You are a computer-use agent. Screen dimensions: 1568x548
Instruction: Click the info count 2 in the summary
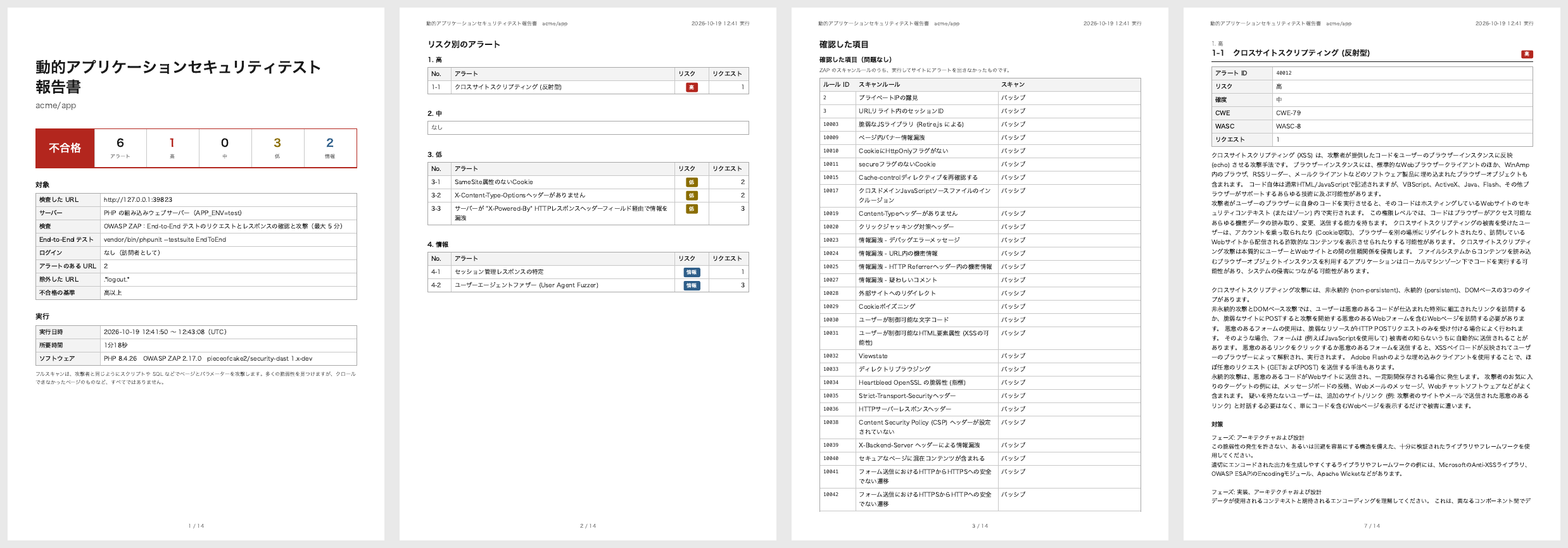click(x=330, y=143)
